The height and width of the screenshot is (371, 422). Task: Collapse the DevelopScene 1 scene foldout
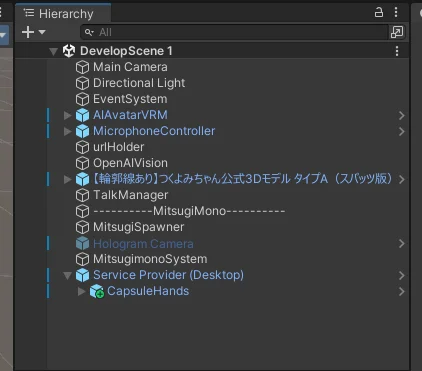[x=53, y=51]
